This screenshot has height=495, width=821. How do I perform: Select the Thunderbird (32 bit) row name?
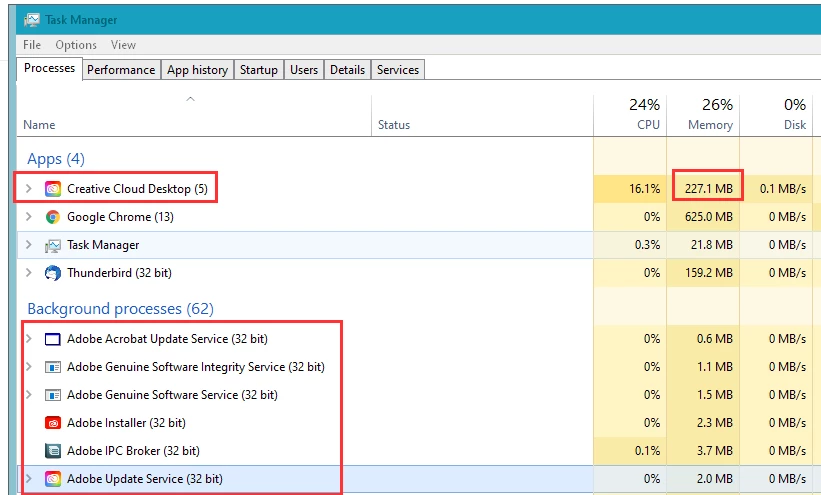tap(119, 273)
